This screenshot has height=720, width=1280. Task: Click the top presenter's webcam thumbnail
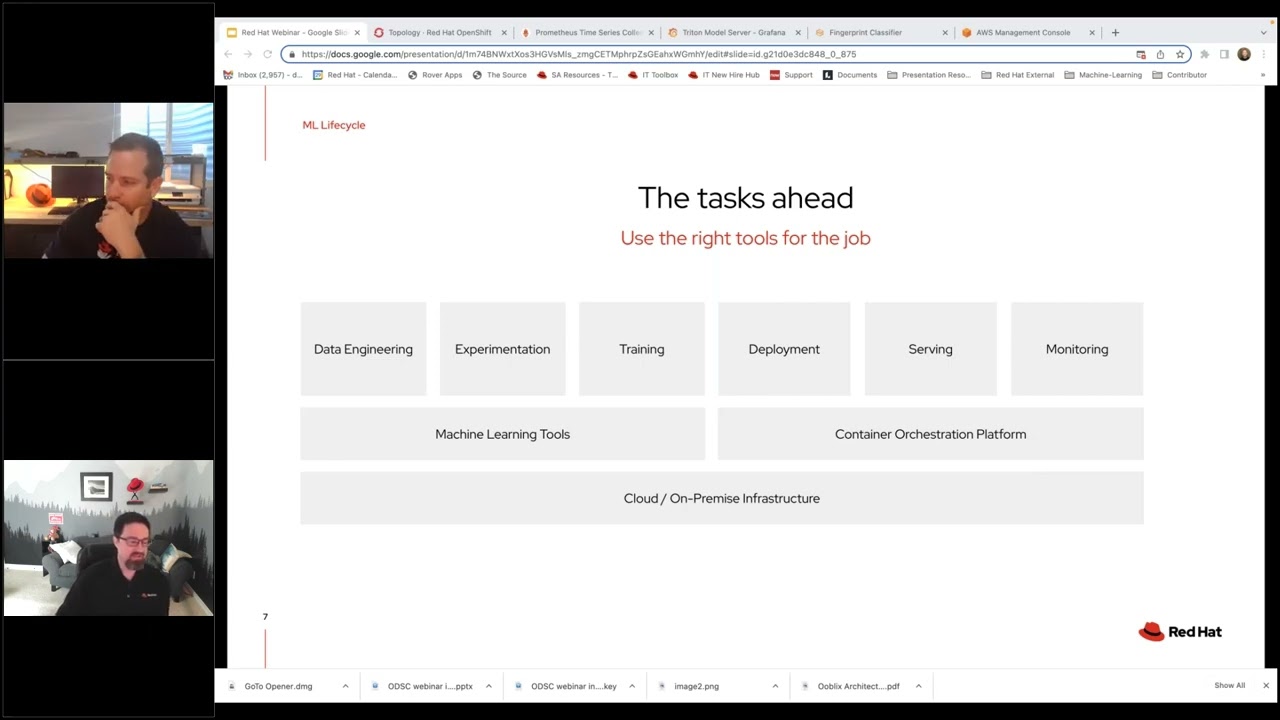click(x=108, y=181)
